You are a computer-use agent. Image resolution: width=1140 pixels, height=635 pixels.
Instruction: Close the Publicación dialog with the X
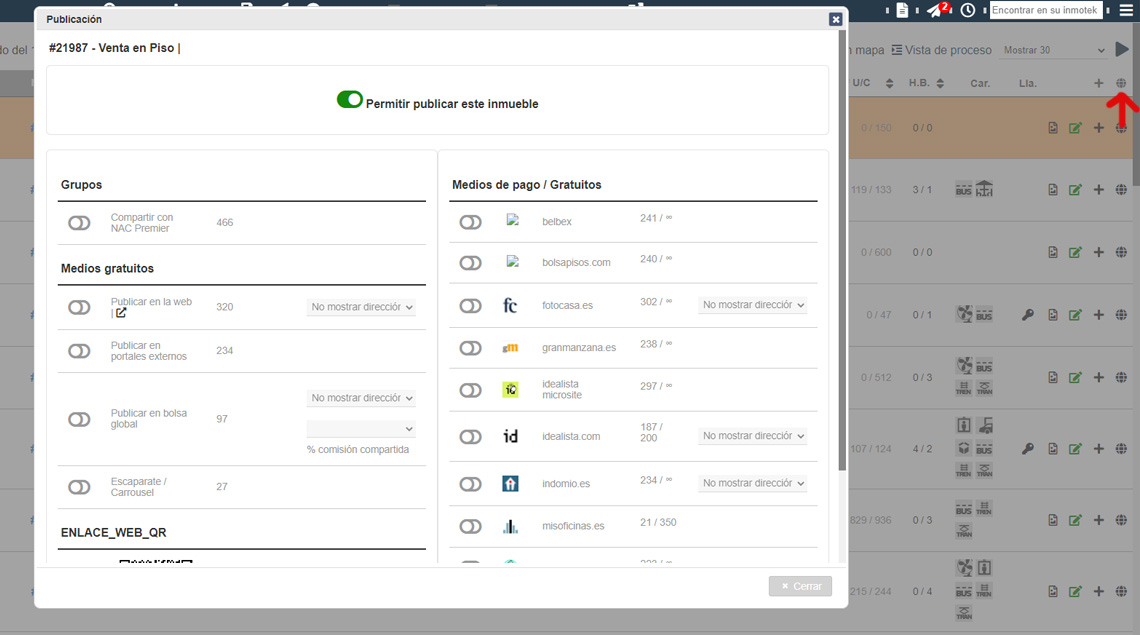[x=835, y=20]
